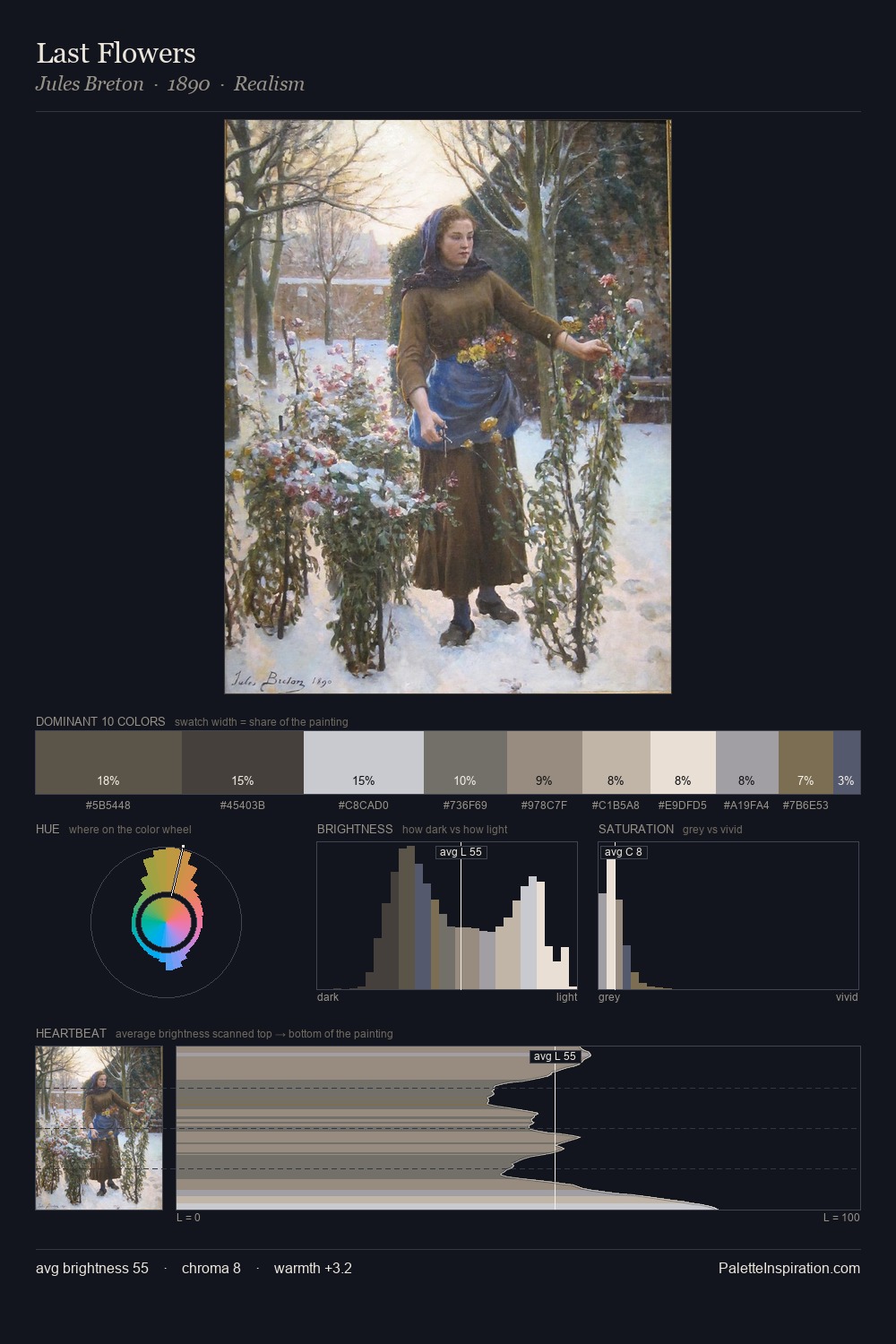
Task: Click hex code #45403B label
Action: click(243, 806)
